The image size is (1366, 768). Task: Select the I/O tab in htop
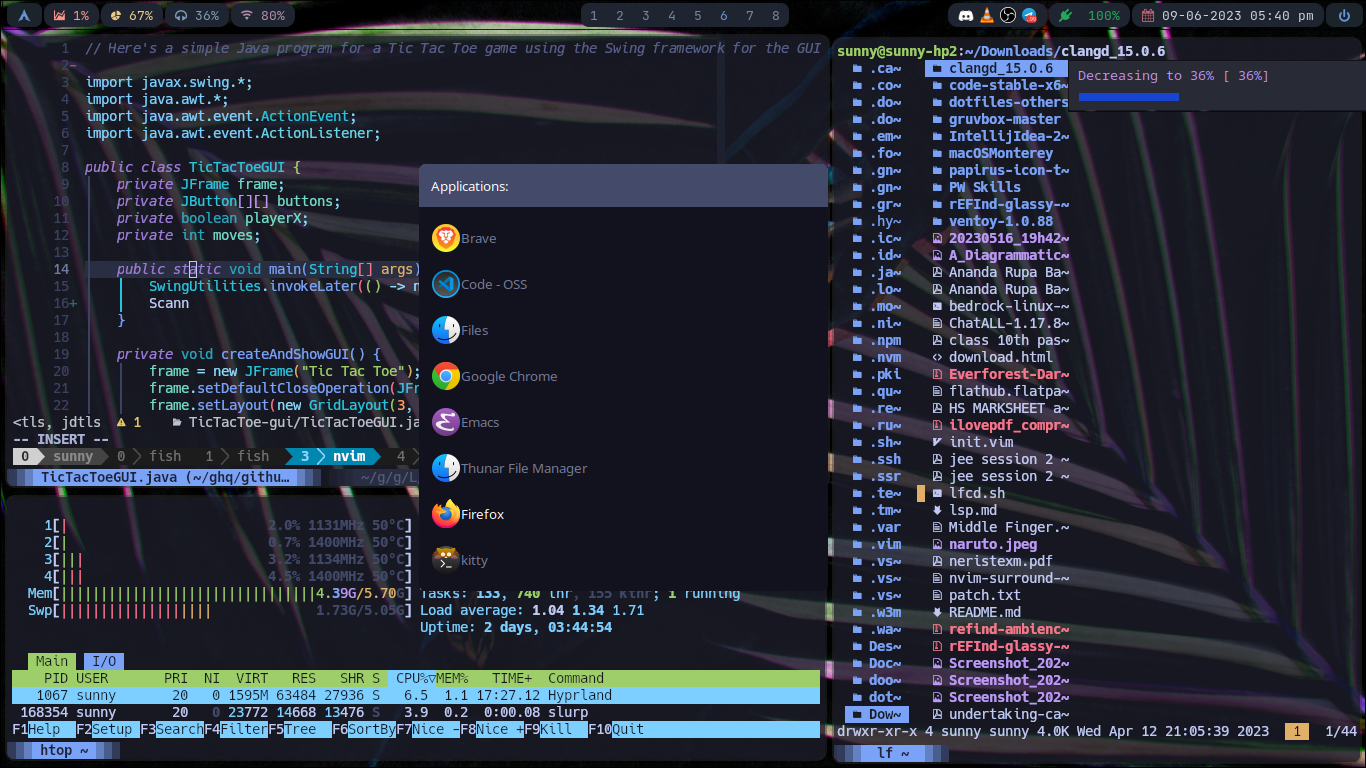click(104, 661)
